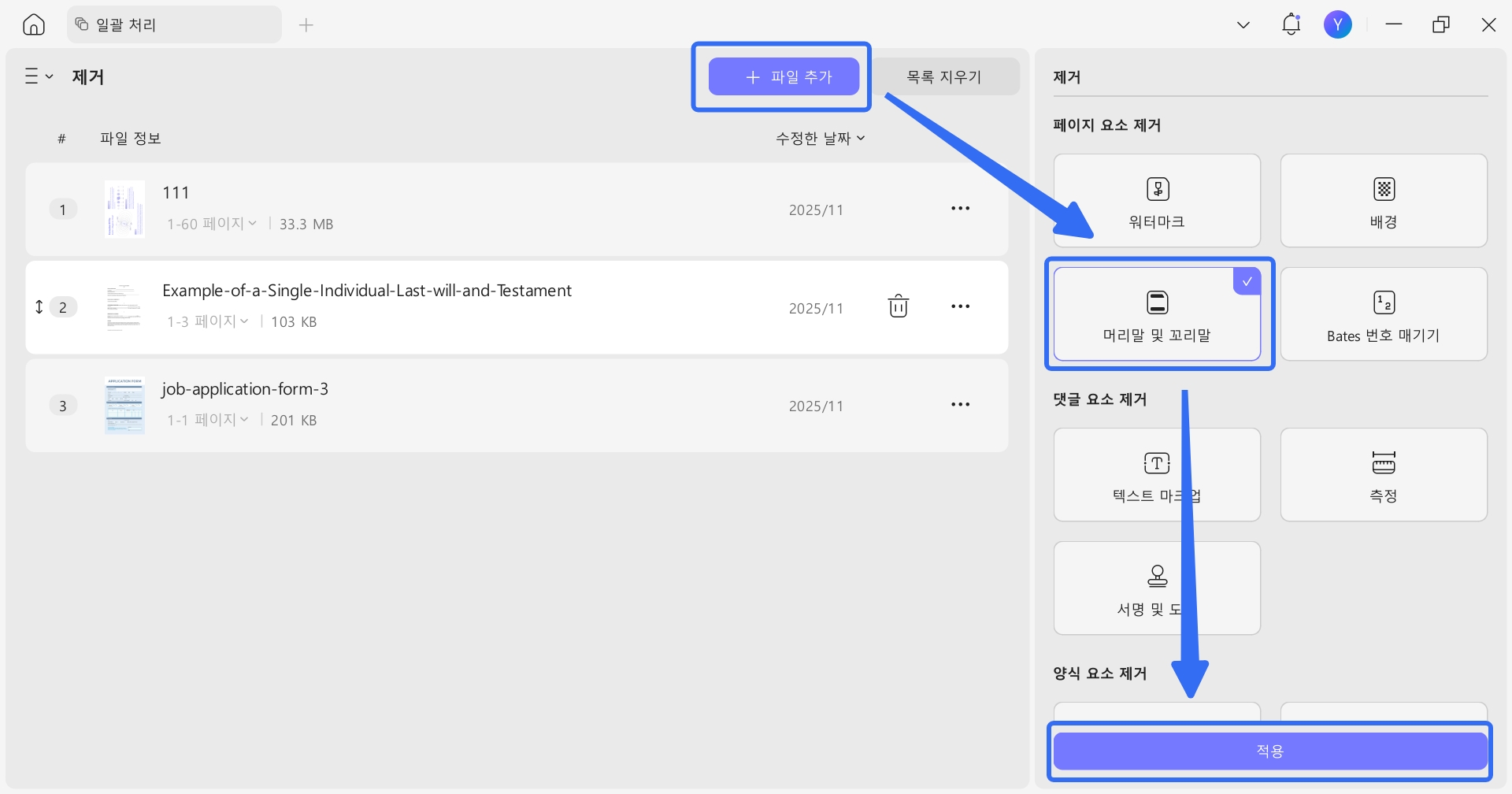
Task: Go to the Home screen icon
Action: point(34,25)
